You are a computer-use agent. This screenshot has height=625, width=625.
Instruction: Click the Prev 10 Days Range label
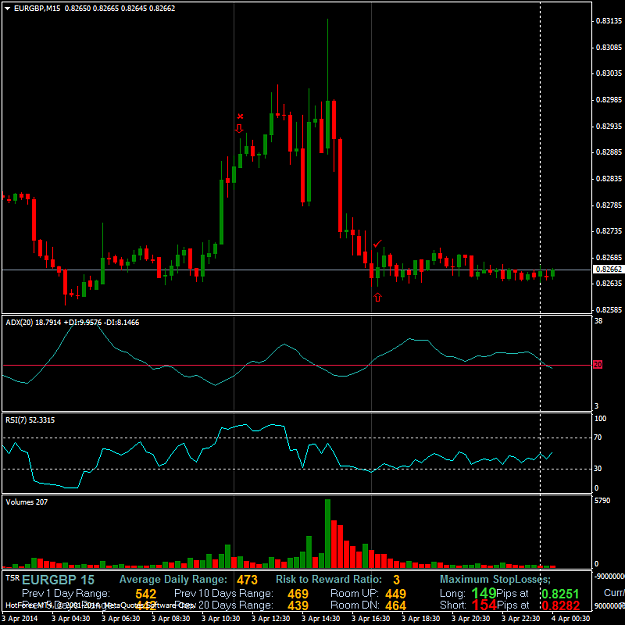click(224, 594)
